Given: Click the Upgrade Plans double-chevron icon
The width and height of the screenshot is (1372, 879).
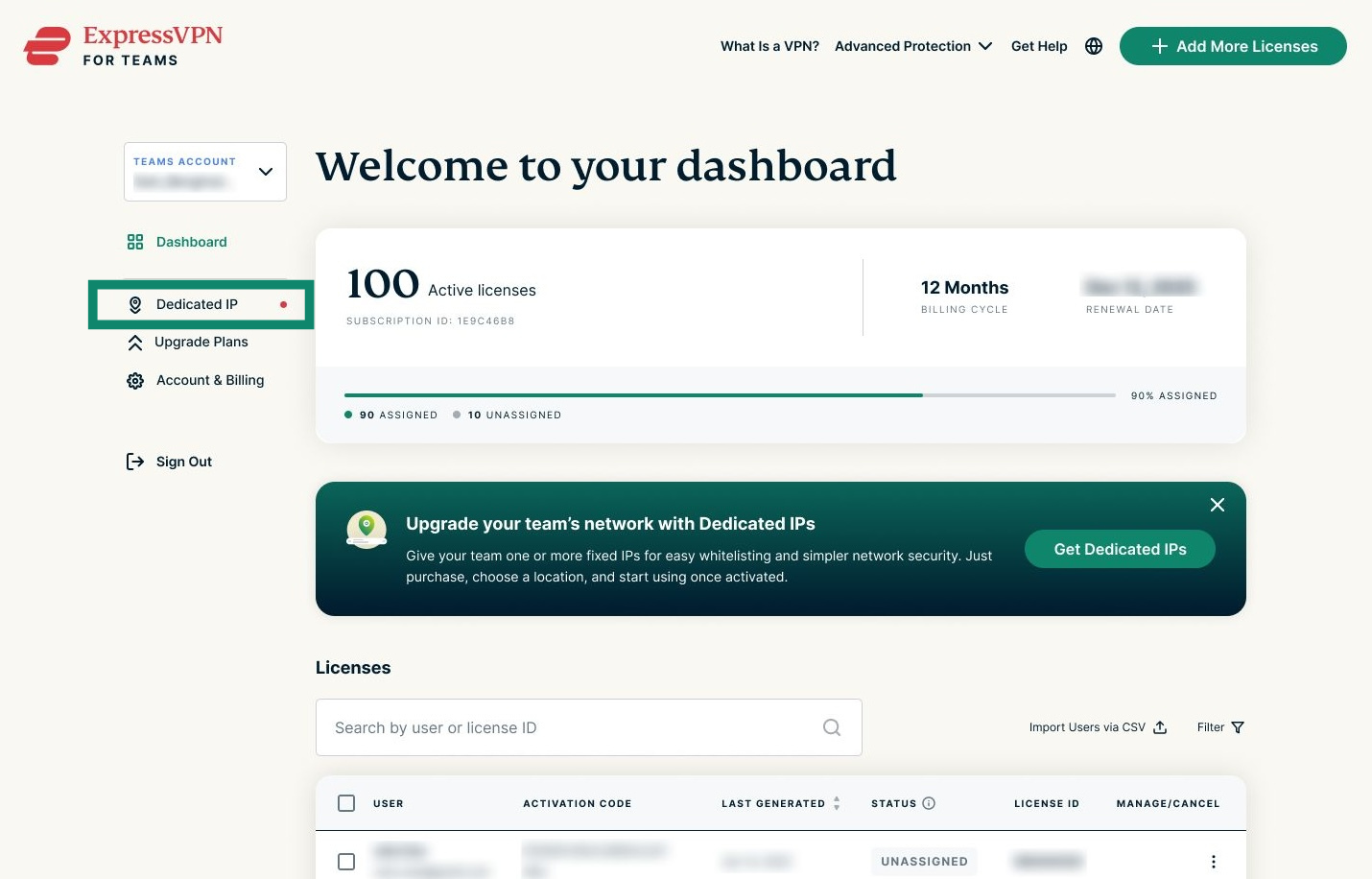Looking at the screenshot, I should tap(135, 343).
